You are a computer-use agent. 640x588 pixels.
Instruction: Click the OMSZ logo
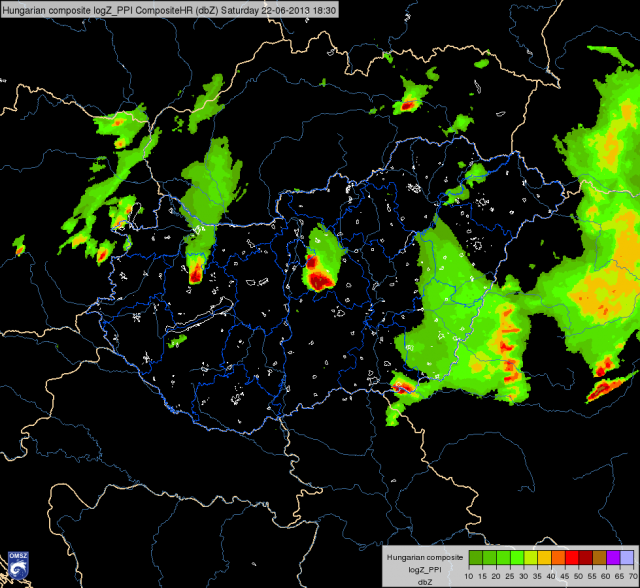click(x=18, y=566)
